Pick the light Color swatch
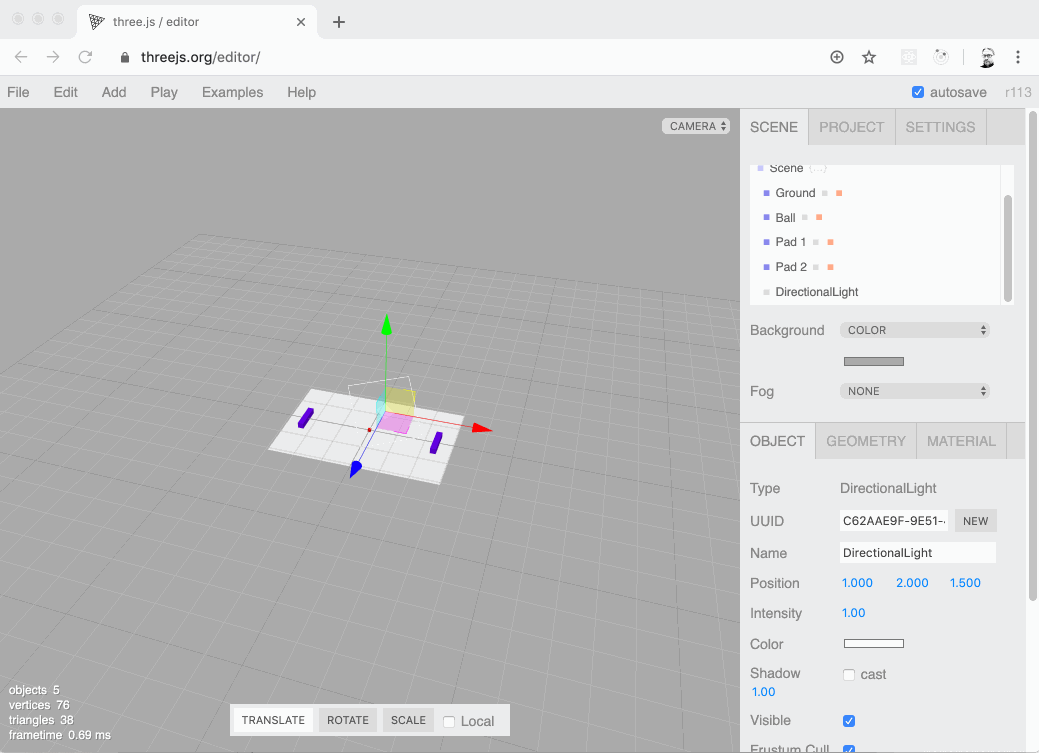The height and width of the screenshot is (753, 1039). pos(873,644)
